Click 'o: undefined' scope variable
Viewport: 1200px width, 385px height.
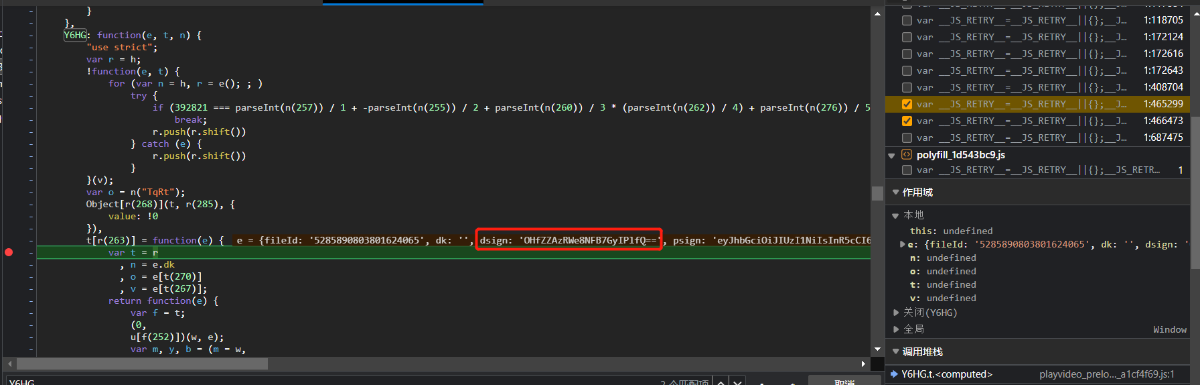point(943,271)
